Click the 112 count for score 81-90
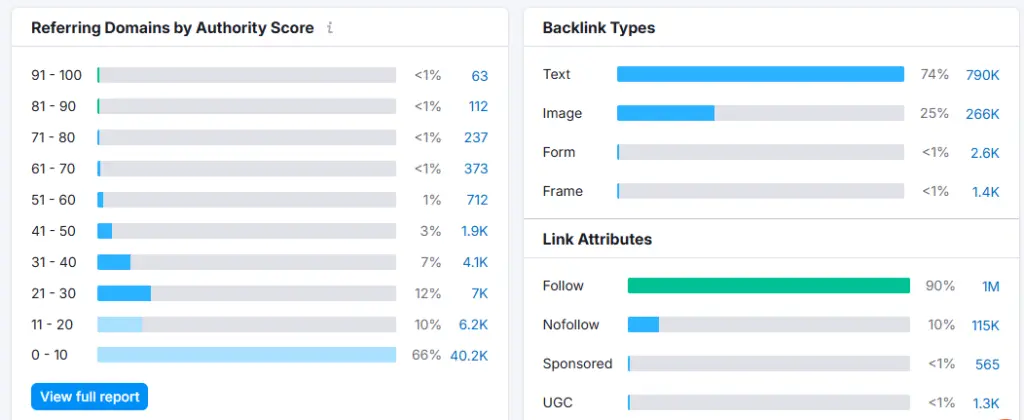Image resolution: width=1024 pixels, height=420 pixels. [x=477, y=106]
